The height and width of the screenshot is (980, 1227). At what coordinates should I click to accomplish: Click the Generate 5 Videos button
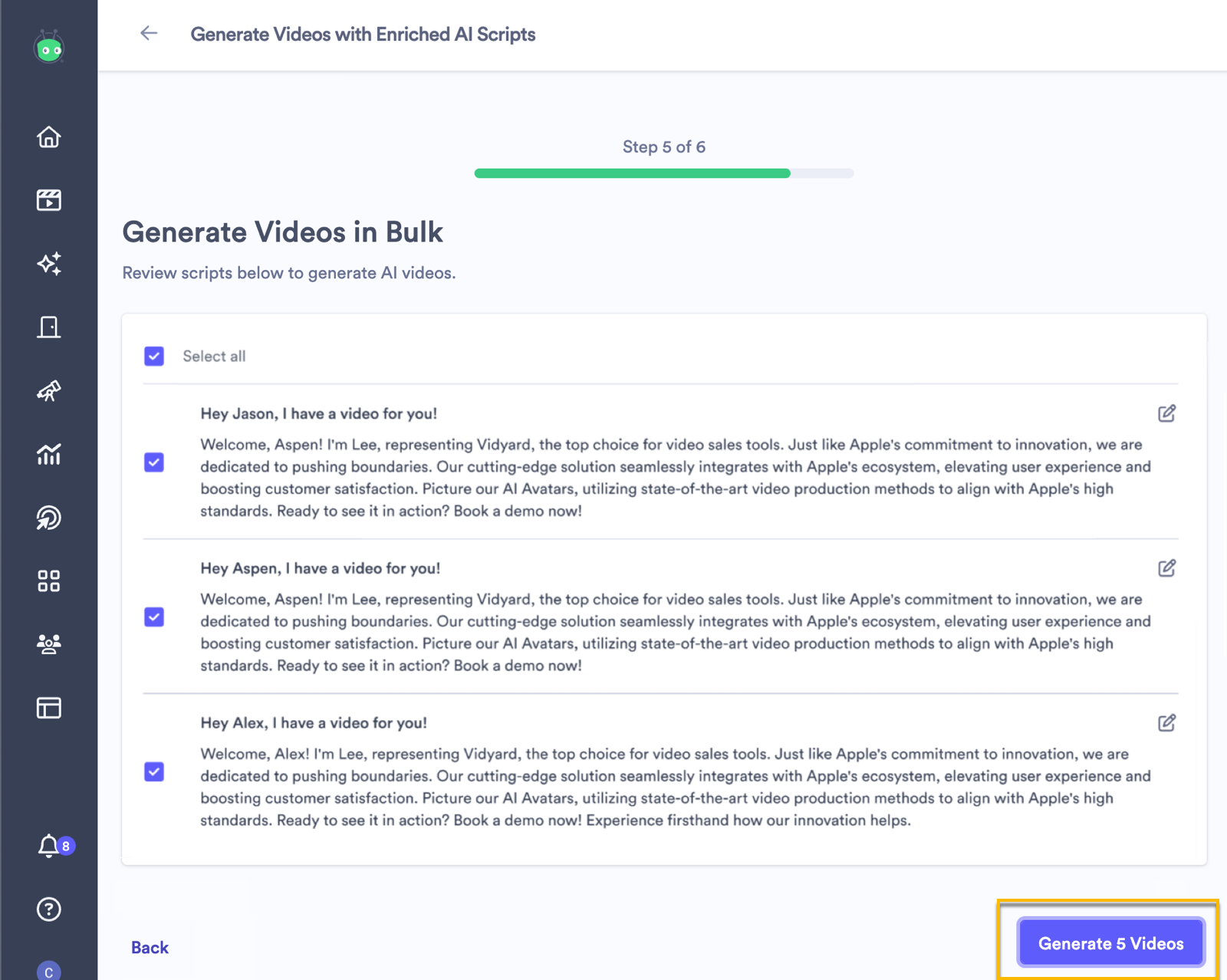(x=1110, y=943)
